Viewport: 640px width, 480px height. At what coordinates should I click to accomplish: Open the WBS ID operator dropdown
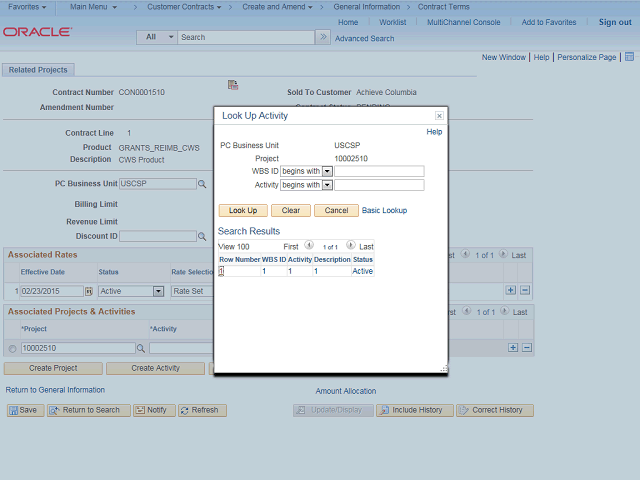327,171
